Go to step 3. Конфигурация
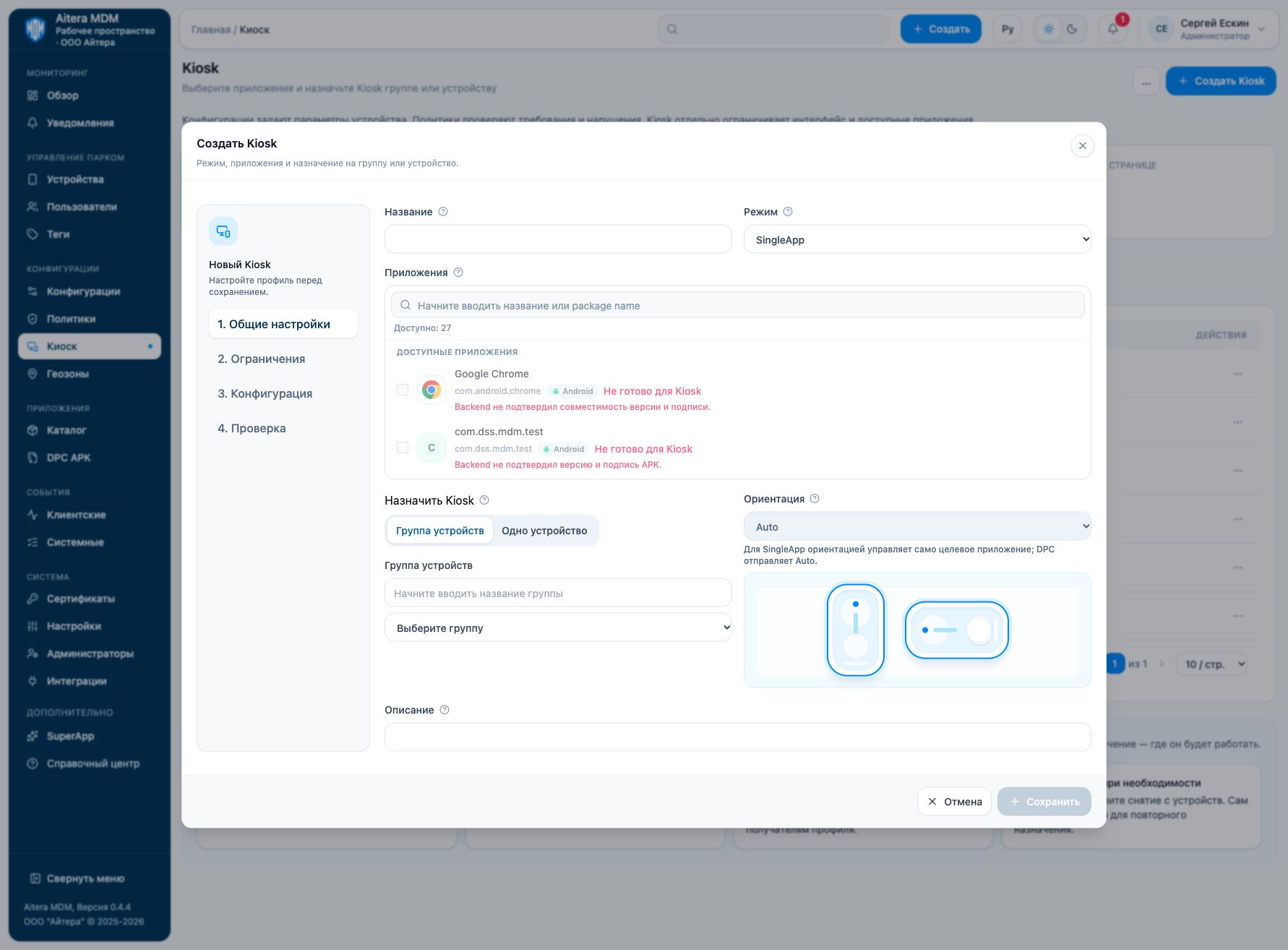The image size is (1288, 950). pos(283,393)
